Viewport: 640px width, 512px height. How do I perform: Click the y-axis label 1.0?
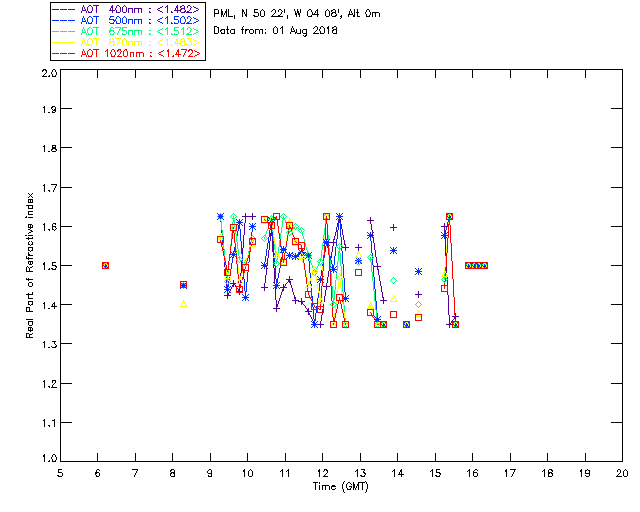(49, 458)
